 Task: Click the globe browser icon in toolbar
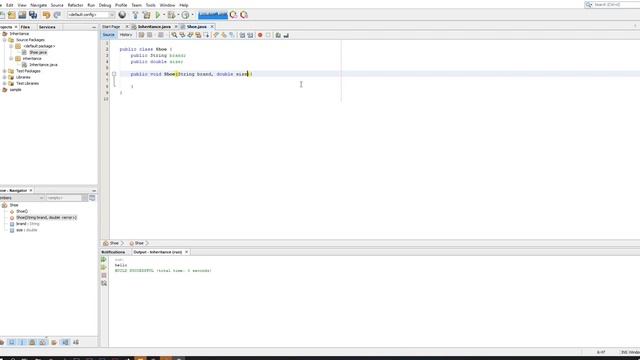tap(122, 15)
